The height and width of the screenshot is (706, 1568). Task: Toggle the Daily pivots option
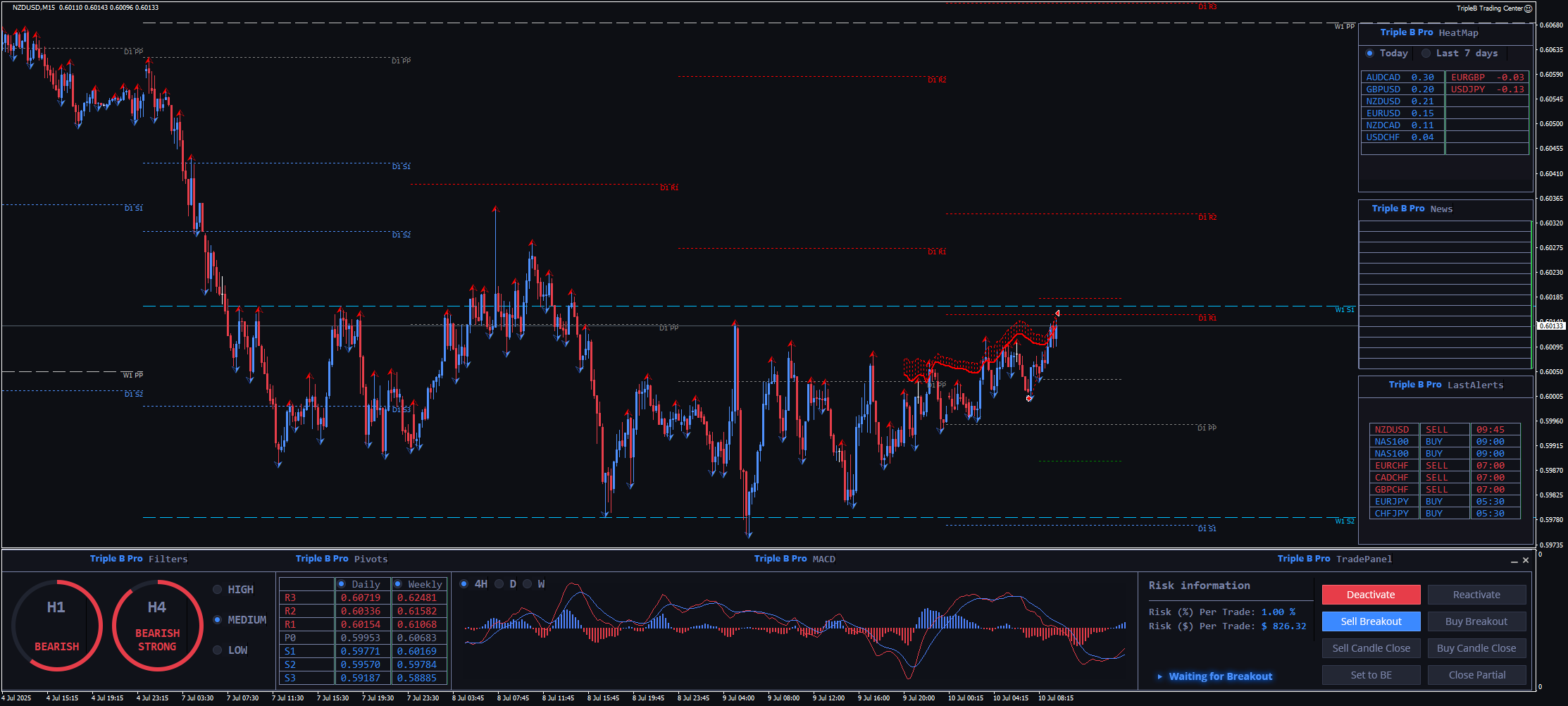coord(342,584)
